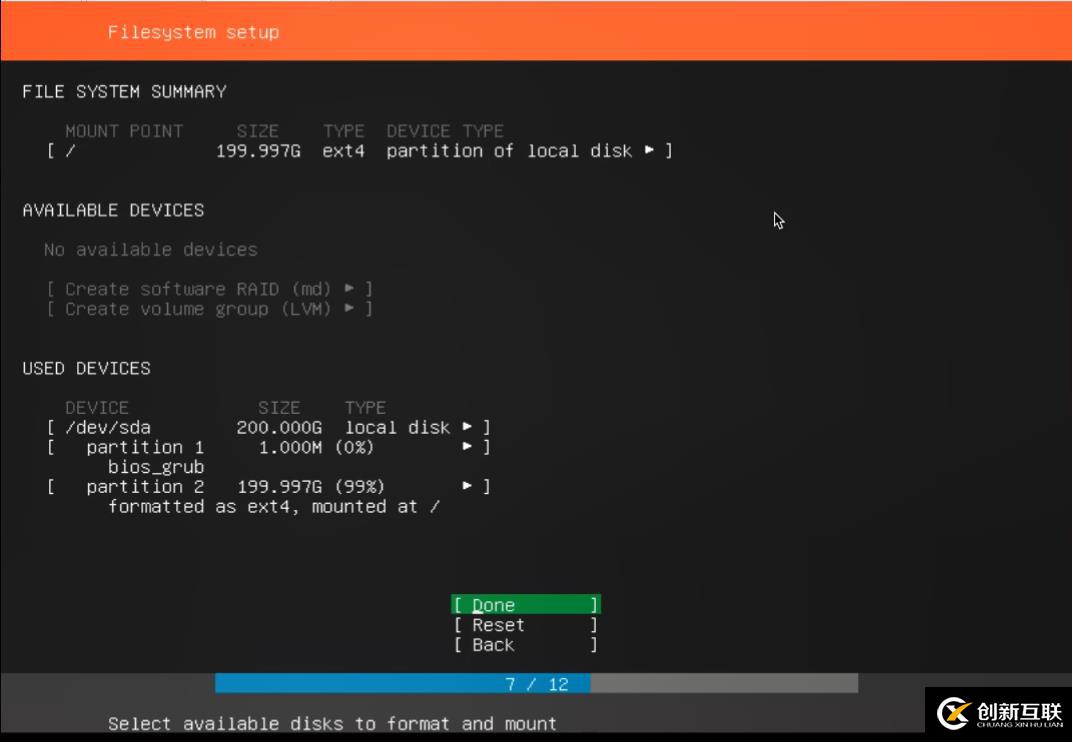The height and width of the screenshot is (742, 1072).
Task: Click the DEVICE column header in used devices
Action: click(96, 408)
